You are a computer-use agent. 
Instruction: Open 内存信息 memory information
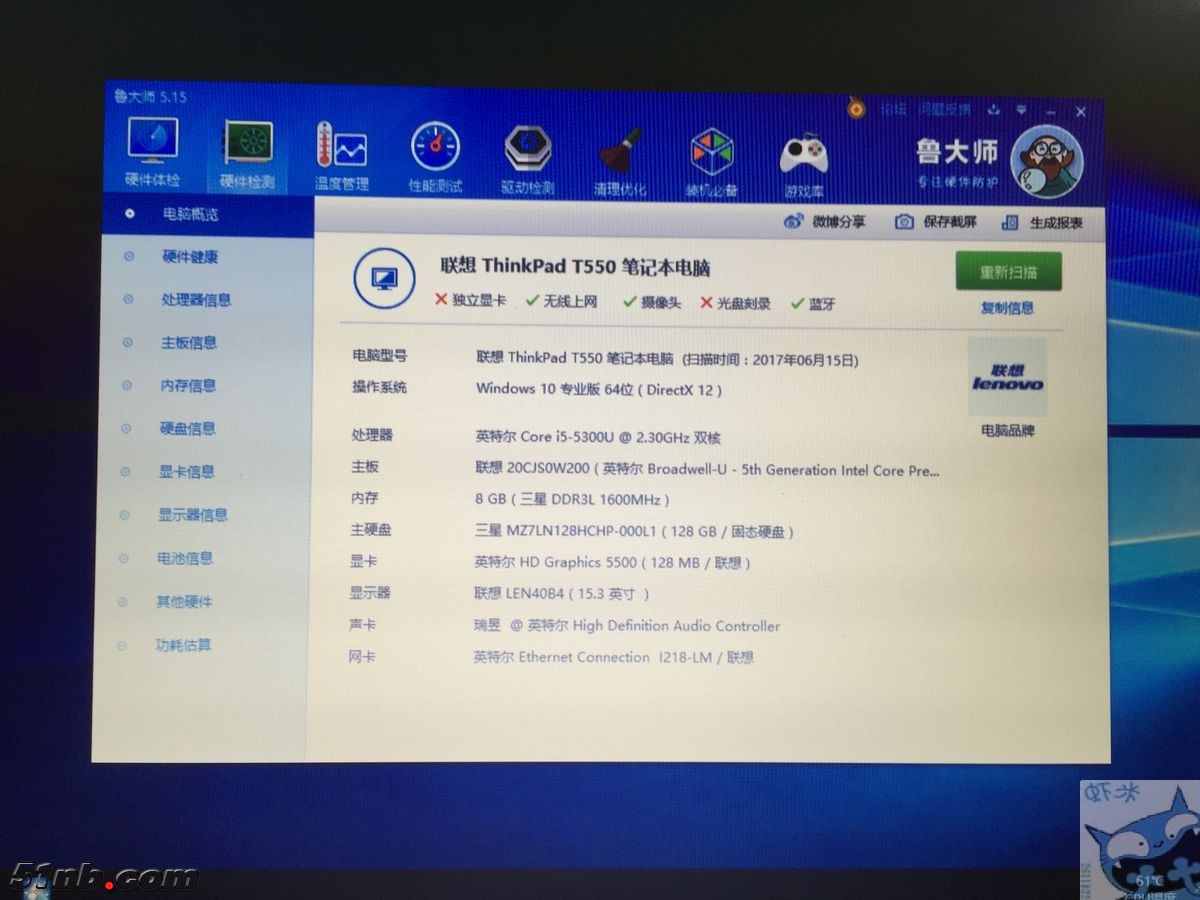click(186, 385)
